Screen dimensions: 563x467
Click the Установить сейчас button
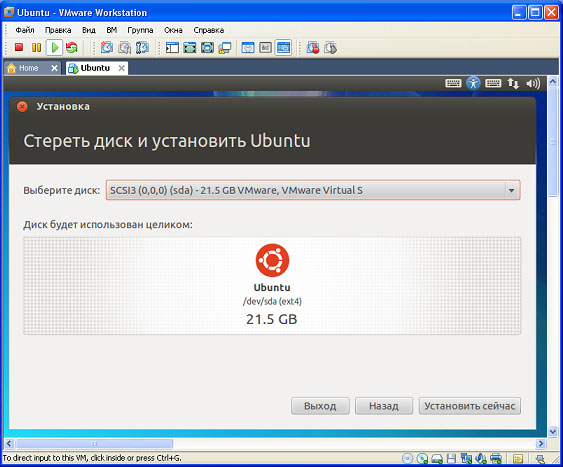pos(470,406)
